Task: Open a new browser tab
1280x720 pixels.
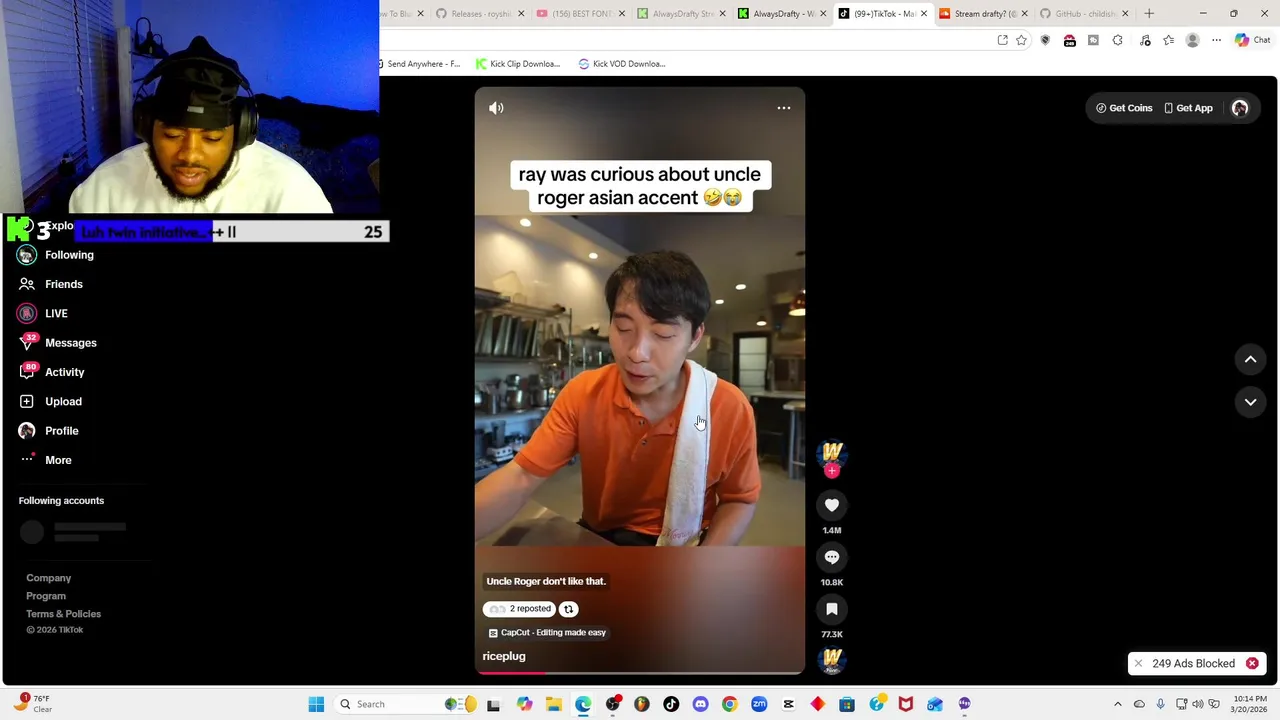Action: [x=1149, y=14]
